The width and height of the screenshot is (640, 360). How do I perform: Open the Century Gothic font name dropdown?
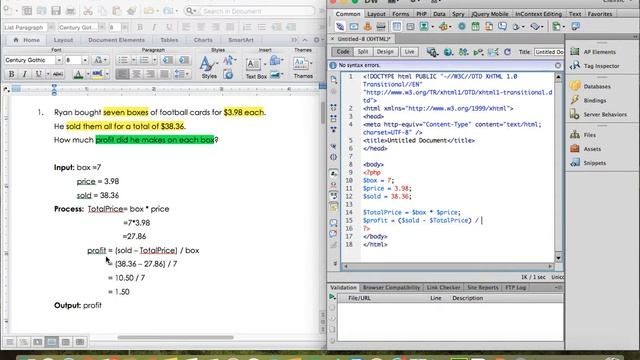[x=59, y=60]
